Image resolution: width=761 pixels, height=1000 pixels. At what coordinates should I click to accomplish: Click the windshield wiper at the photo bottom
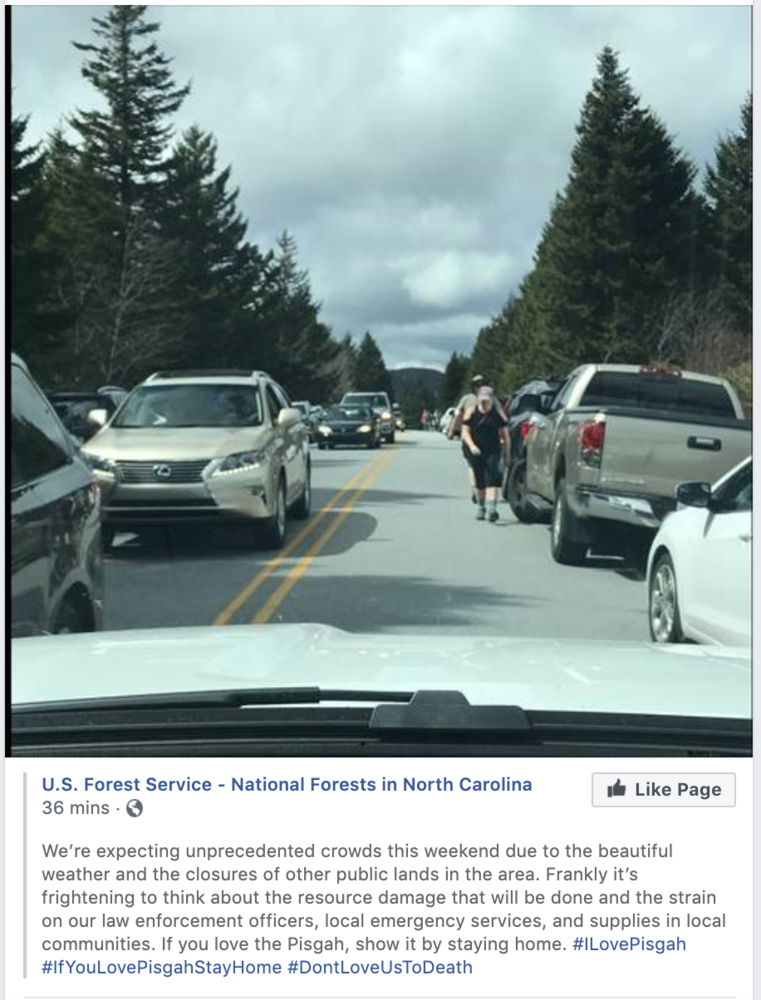(381, 708)
